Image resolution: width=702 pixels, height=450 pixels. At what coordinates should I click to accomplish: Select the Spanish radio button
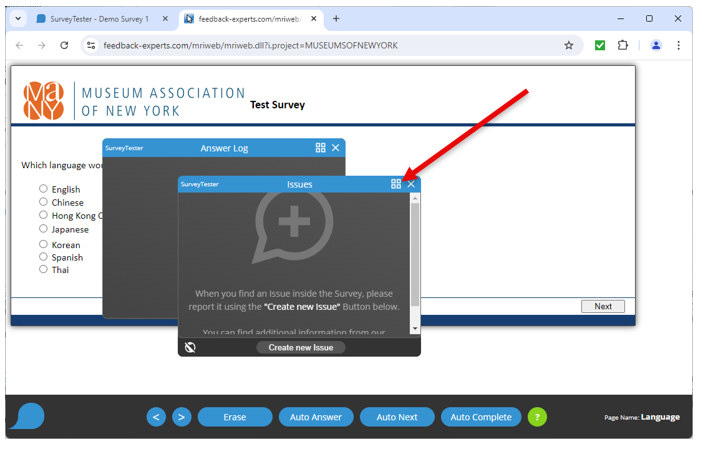point(43,257)
